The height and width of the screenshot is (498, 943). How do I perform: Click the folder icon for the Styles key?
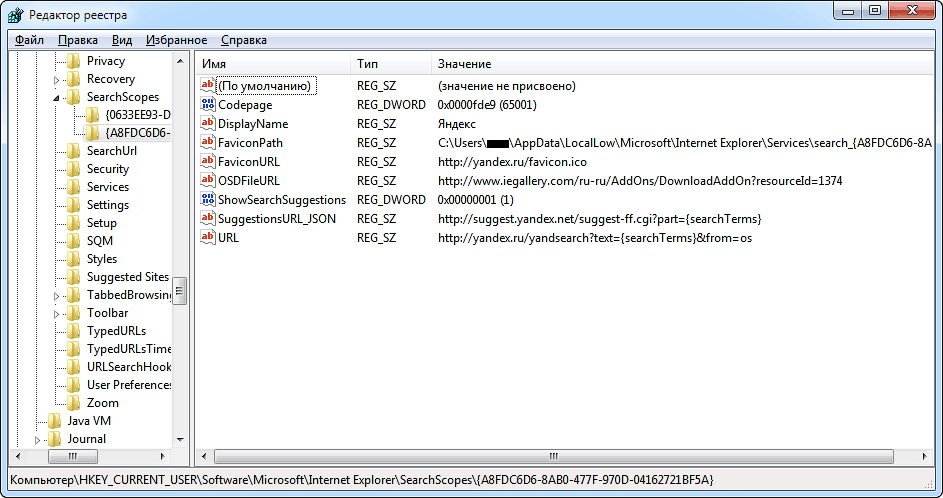pyautogui.click(x=73, y=259)
